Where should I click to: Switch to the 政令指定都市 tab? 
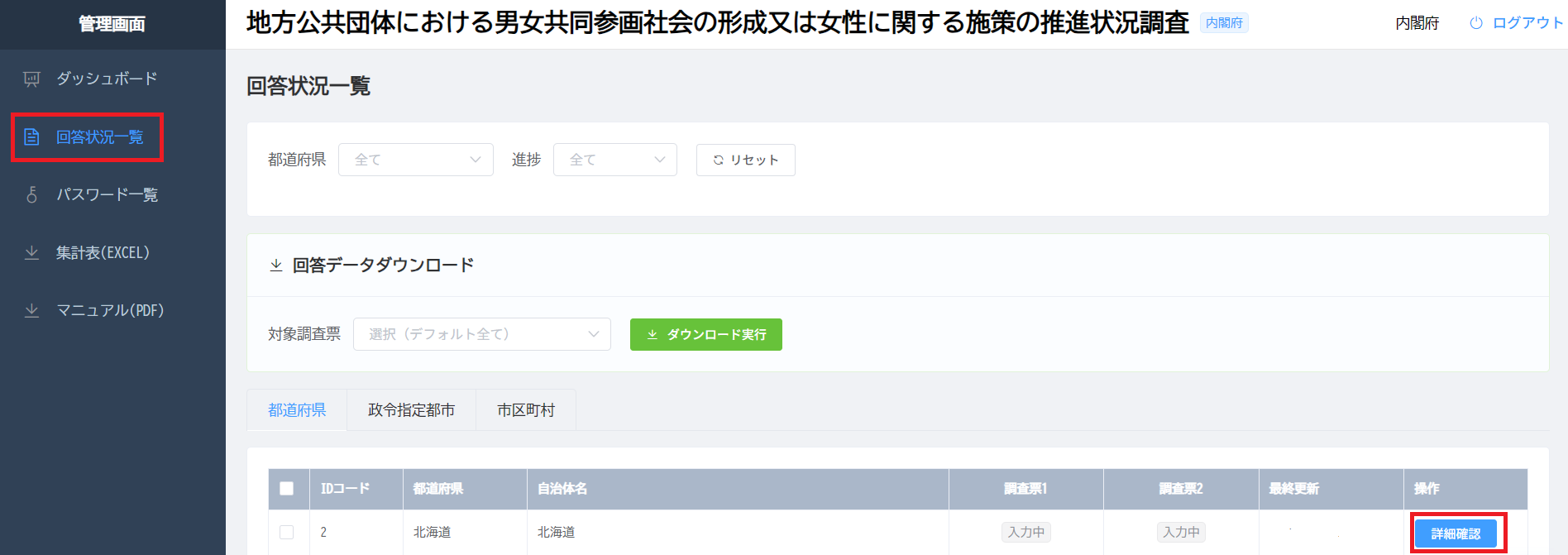point(411,410)
